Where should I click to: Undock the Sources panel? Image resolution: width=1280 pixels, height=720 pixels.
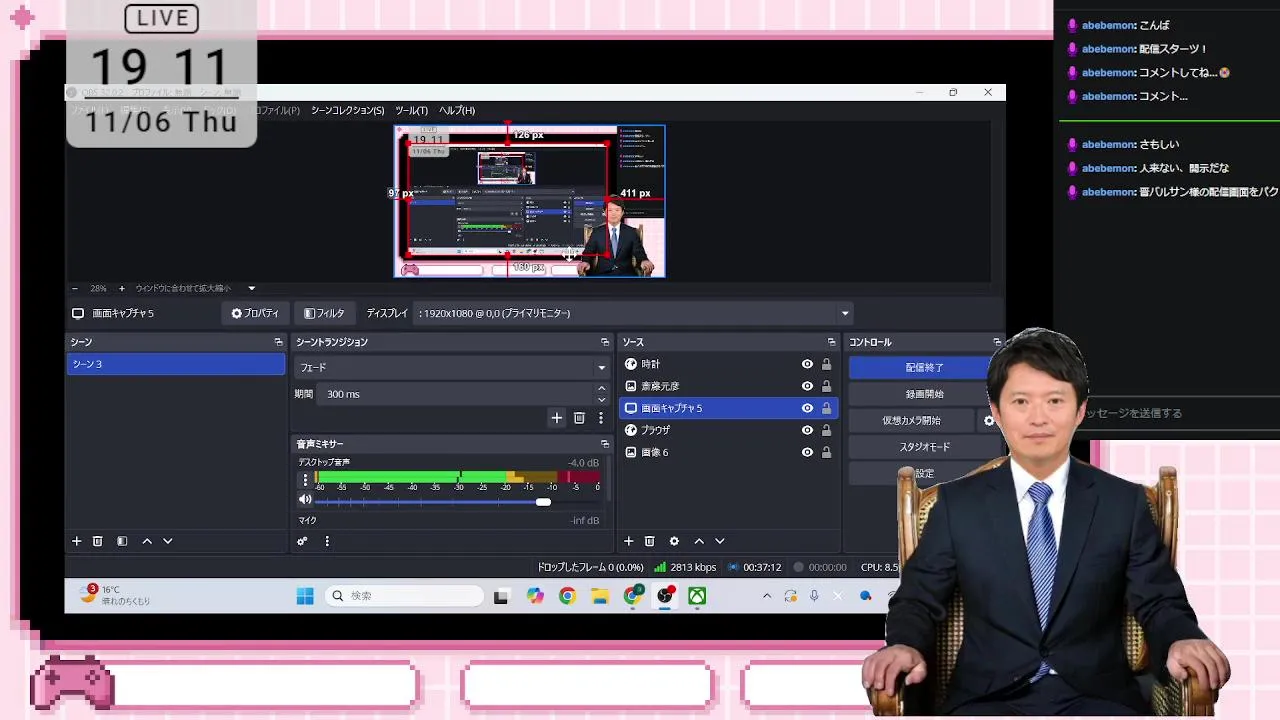click(831, 342)
